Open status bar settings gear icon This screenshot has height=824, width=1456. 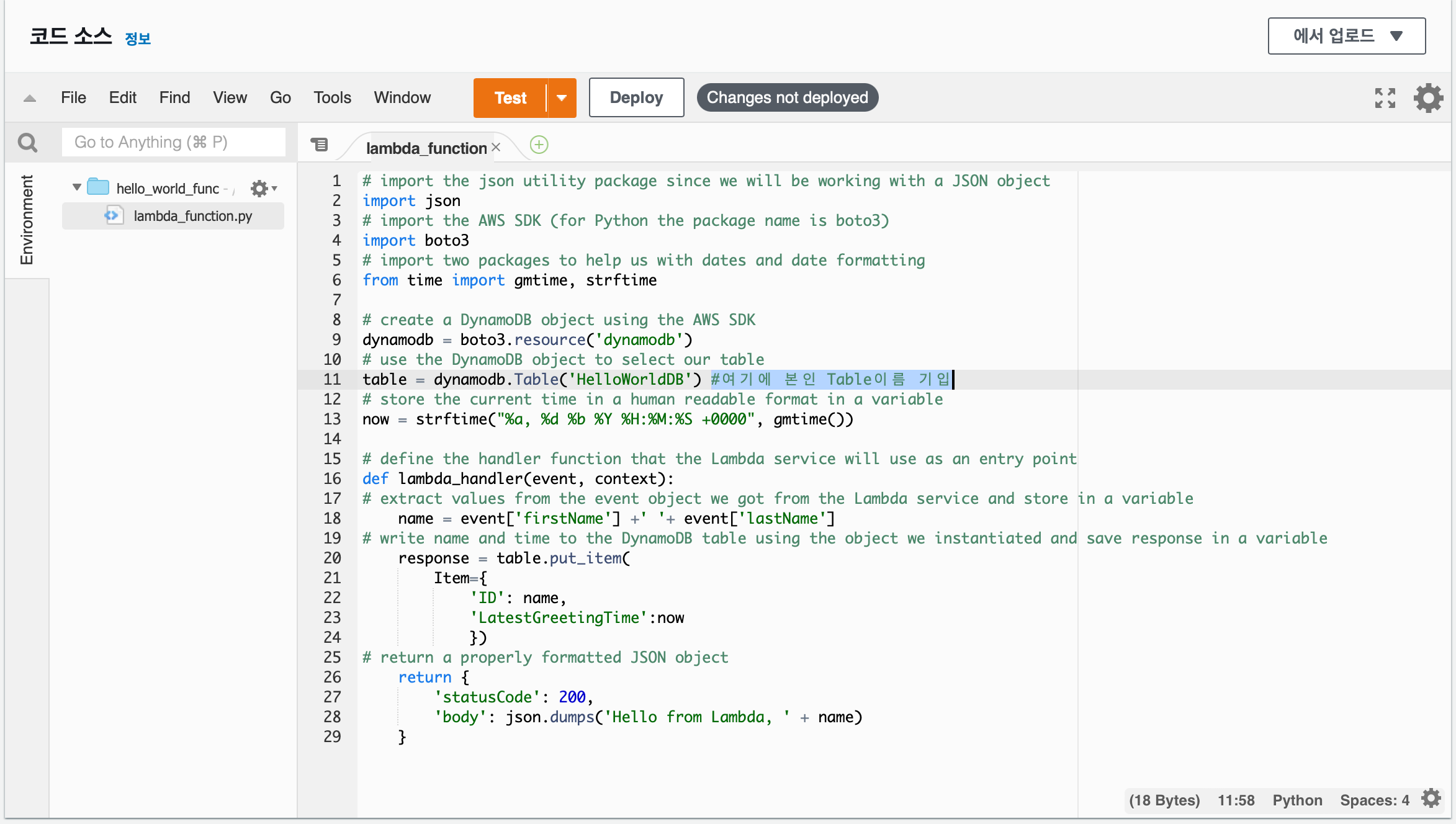tap(1432, 799)
